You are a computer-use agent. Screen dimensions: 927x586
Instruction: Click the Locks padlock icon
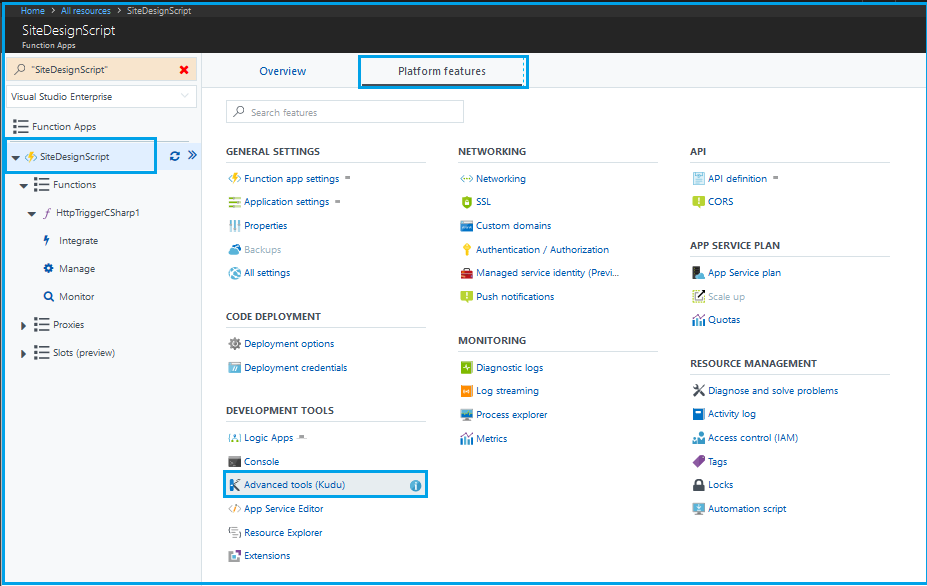pos(698,484)
